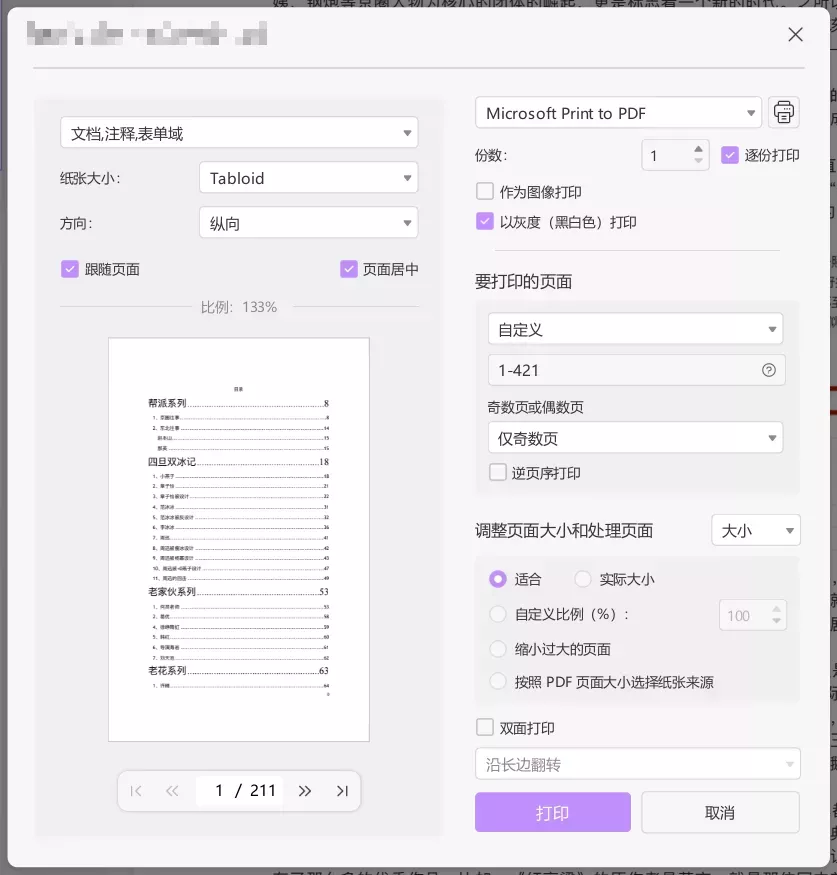Click the page preview thumbnail

point(239,540)
